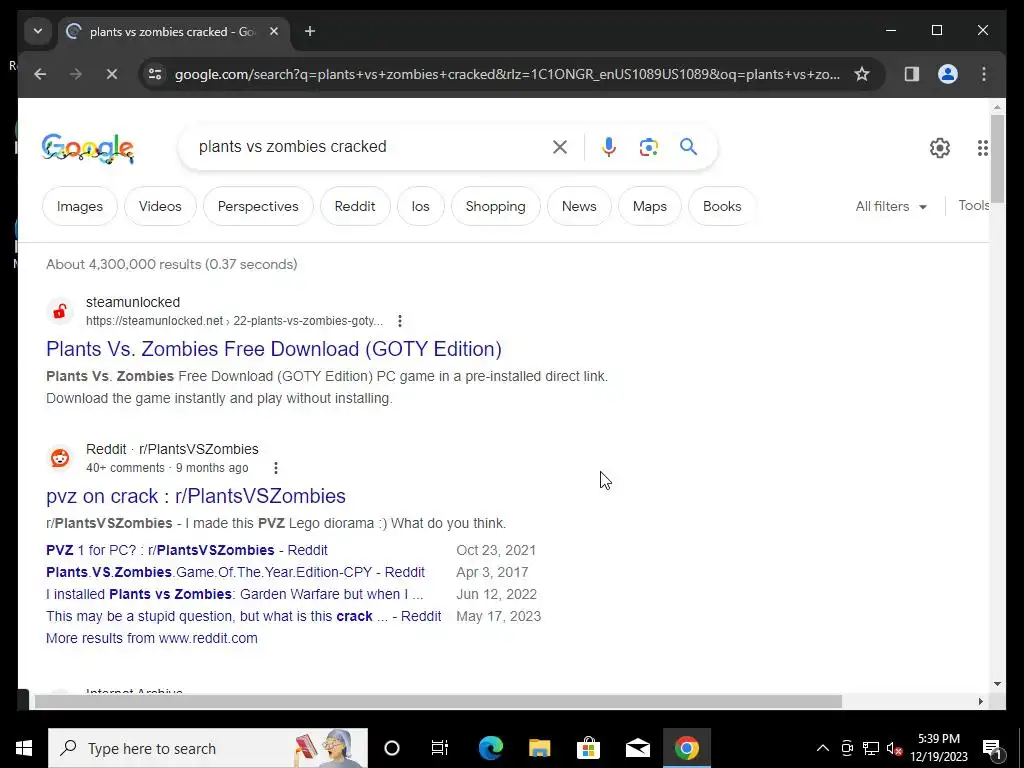Filter results by Images
The width and height of the screenshot is (1024, 768).
[x=80, y=206]
